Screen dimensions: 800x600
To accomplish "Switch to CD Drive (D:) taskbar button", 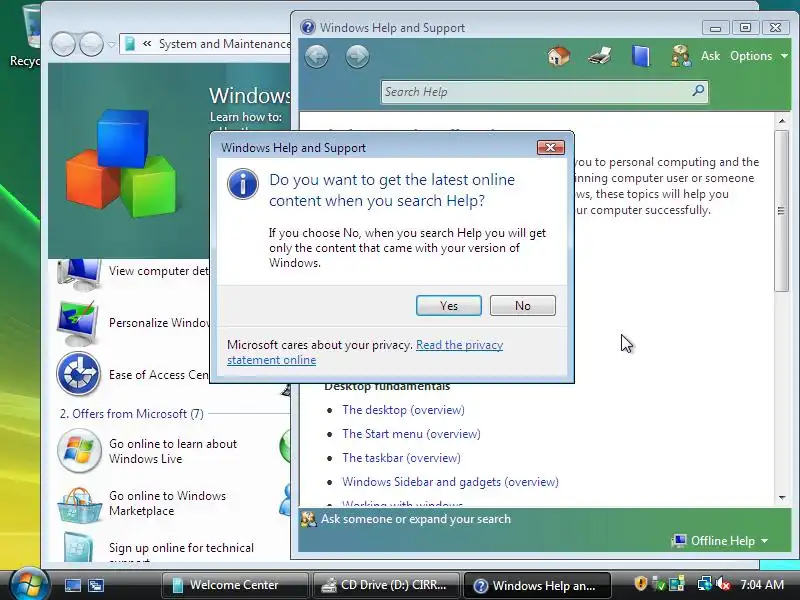I will 385,585.
